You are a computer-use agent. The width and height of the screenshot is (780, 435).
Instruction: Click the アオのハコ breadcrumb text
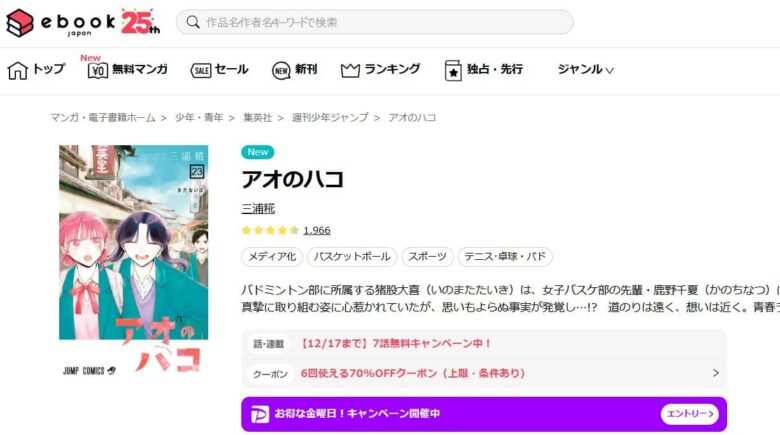tap(412, 117)
